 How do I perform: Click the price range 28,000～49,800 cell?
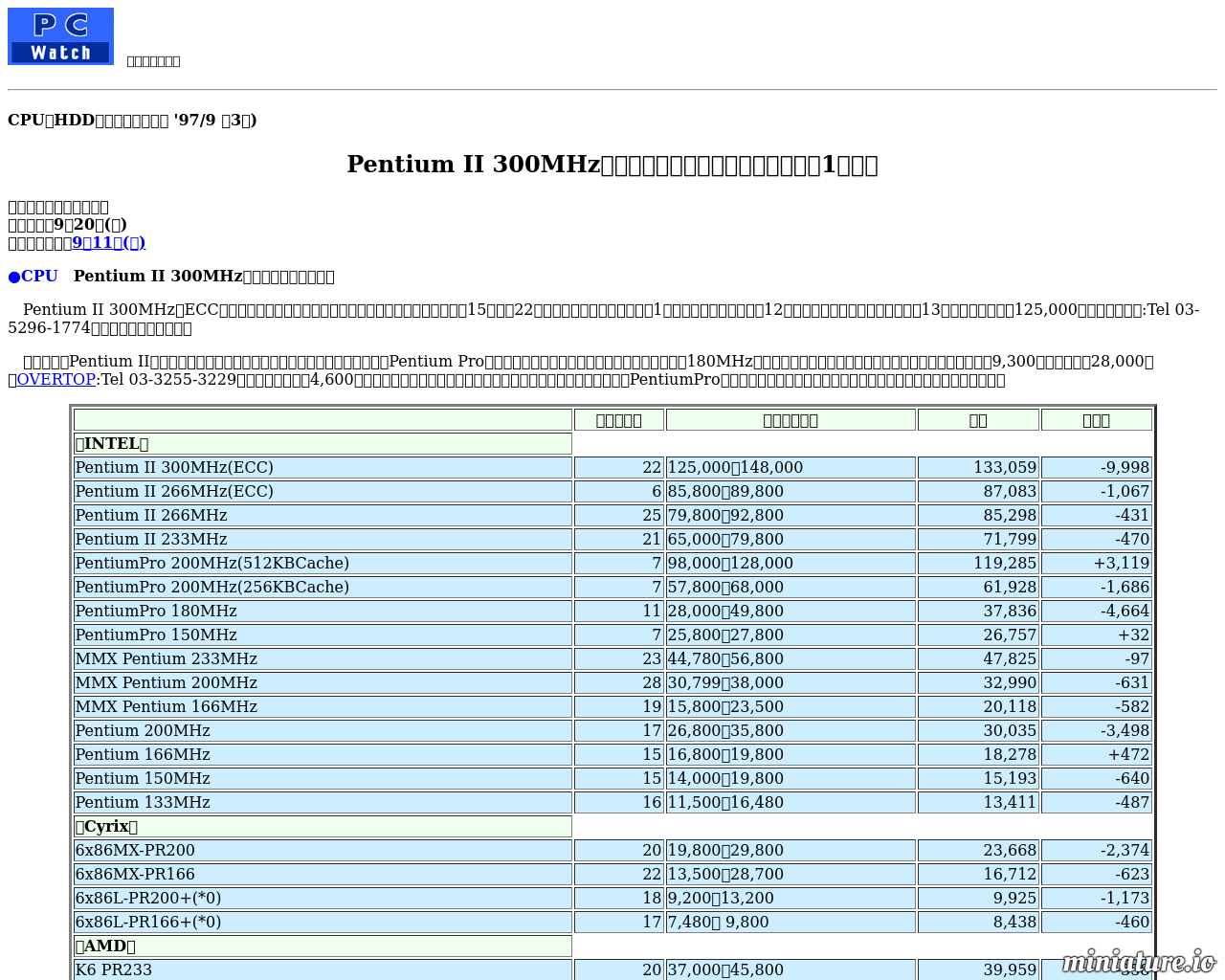pyautogui.click(x=791, y=611)
